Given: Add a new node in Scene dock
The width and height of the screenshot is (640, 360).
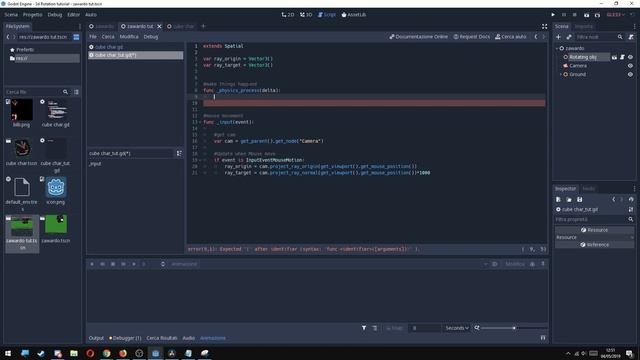Looking at the screenshot, I should pyautogui.click(x=558, y=37).
